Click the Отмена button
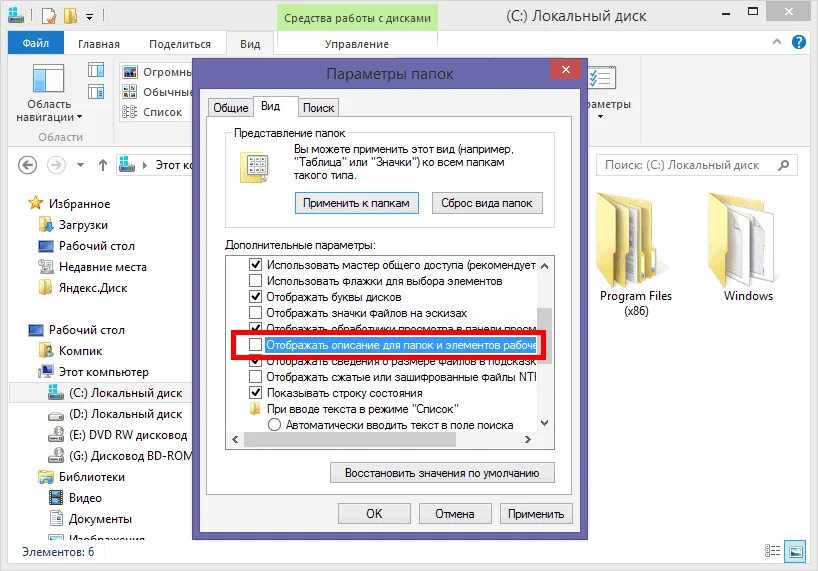818x571 pixels. [x=455, y=514]
